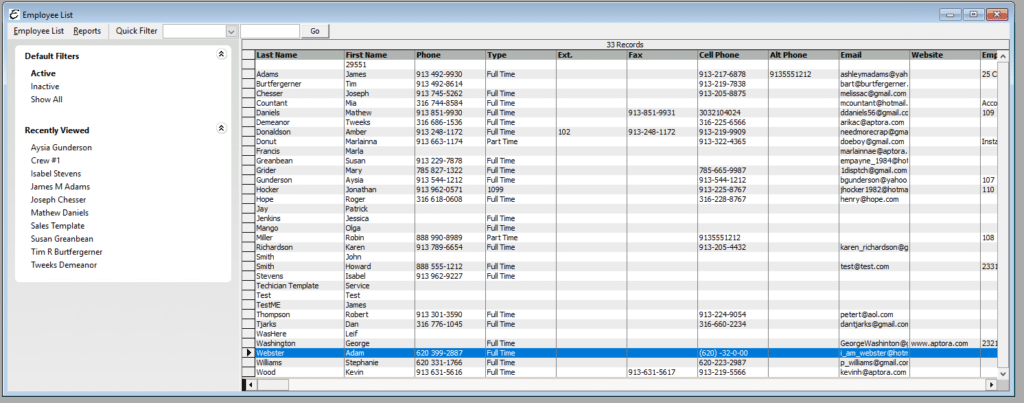Viewport: 1024px width, 403px height.
Task: Select the Washington George employee row
Action: pos(300,343)
